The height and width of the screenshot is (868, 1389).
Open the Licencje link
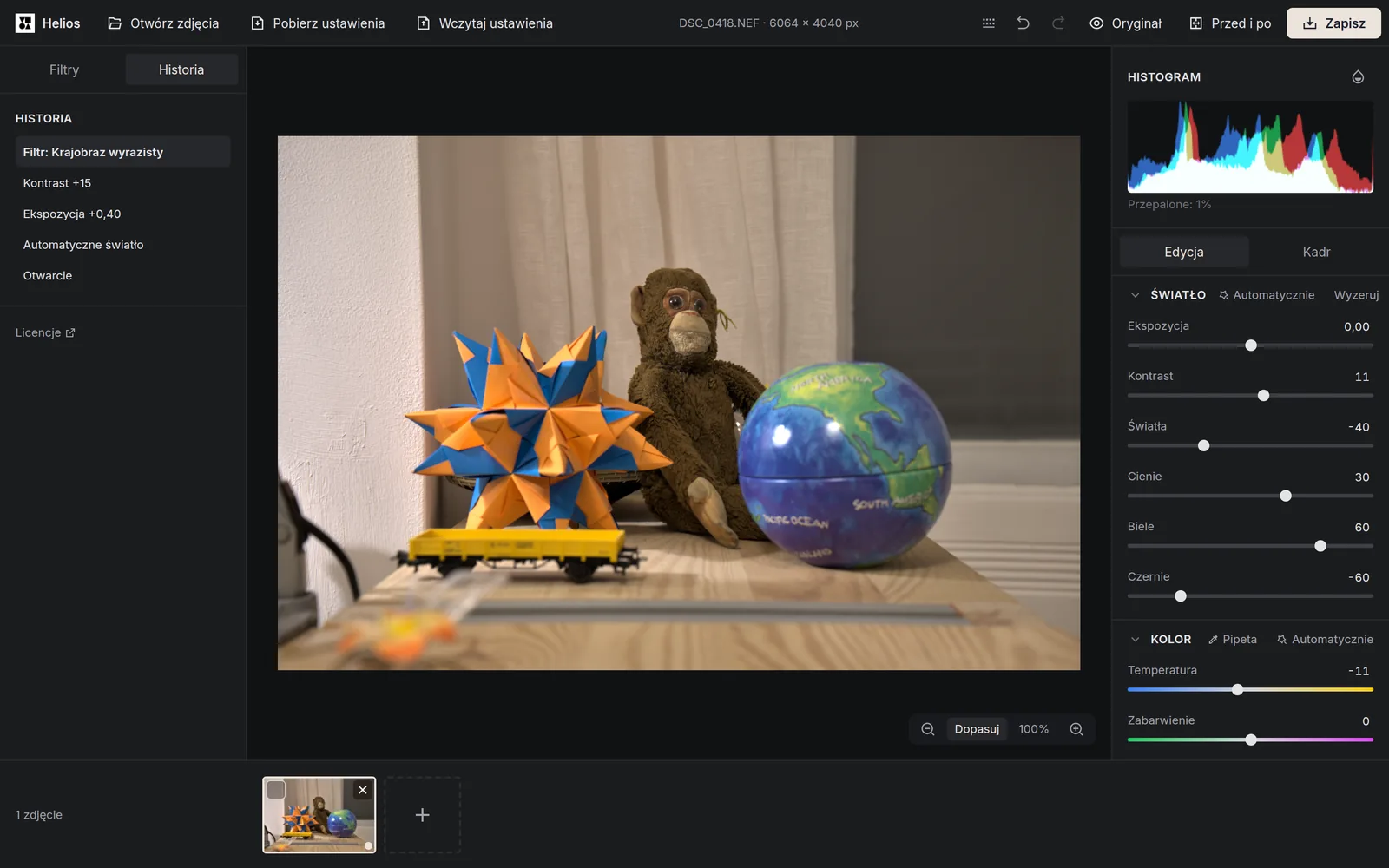tap(45, 332)
